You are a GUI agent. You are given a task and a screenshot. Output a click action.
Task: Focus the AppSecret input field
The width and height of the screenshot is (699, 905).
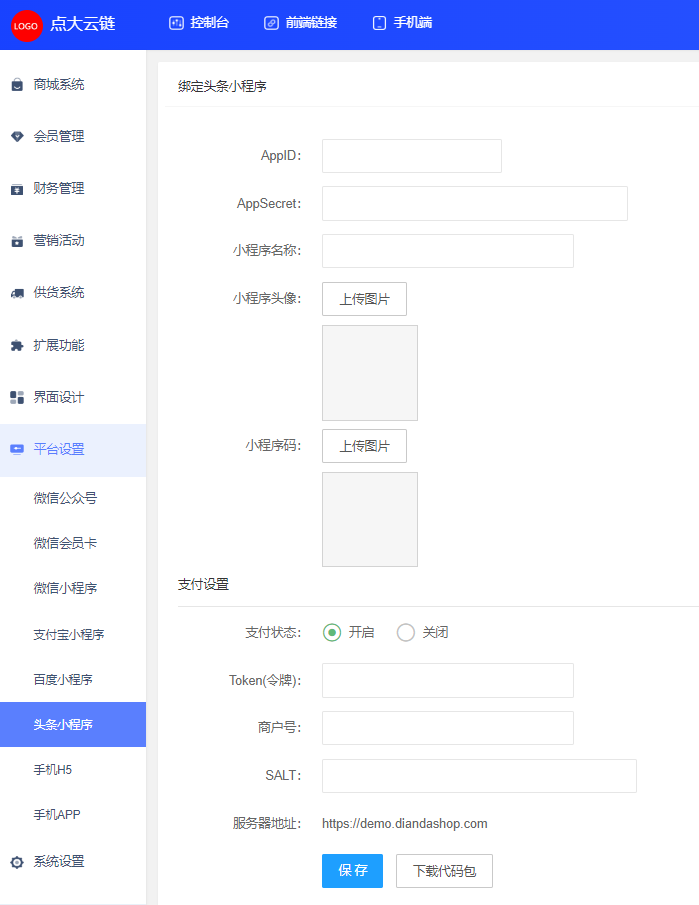pyautogui.click(x=474, y=203)
